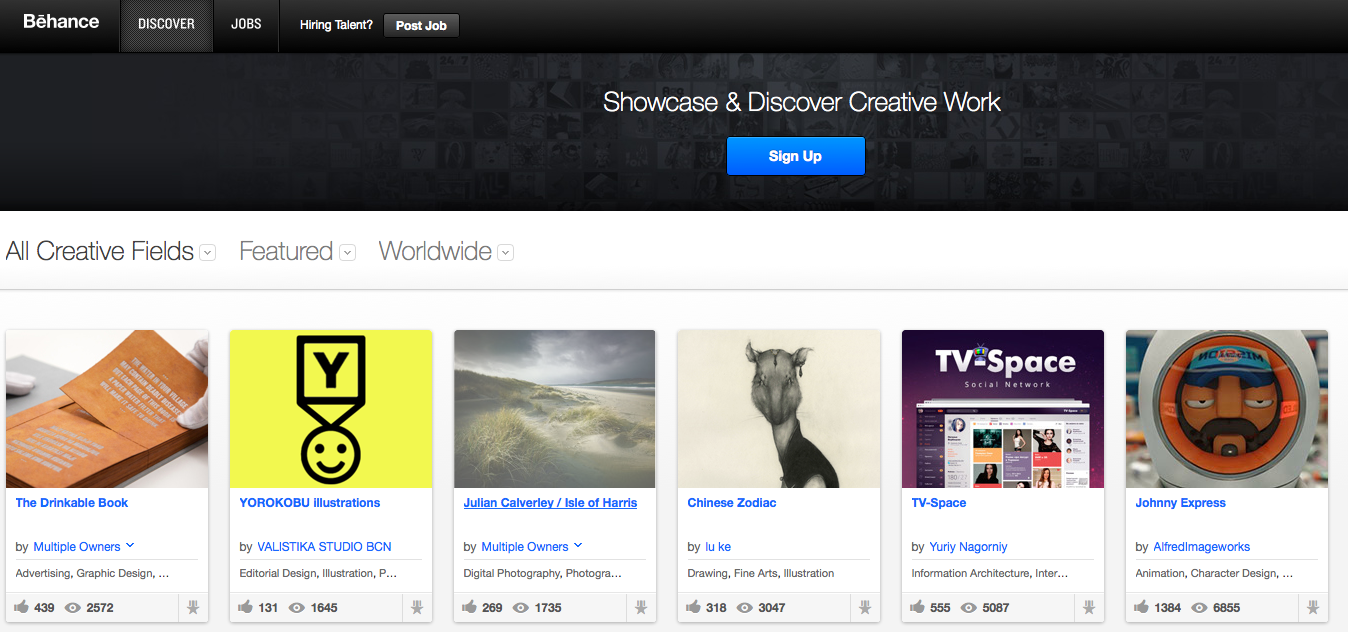
Task: Click thumbs-up icon on The Drinkable Book card
Action: [x=22, y=607]
